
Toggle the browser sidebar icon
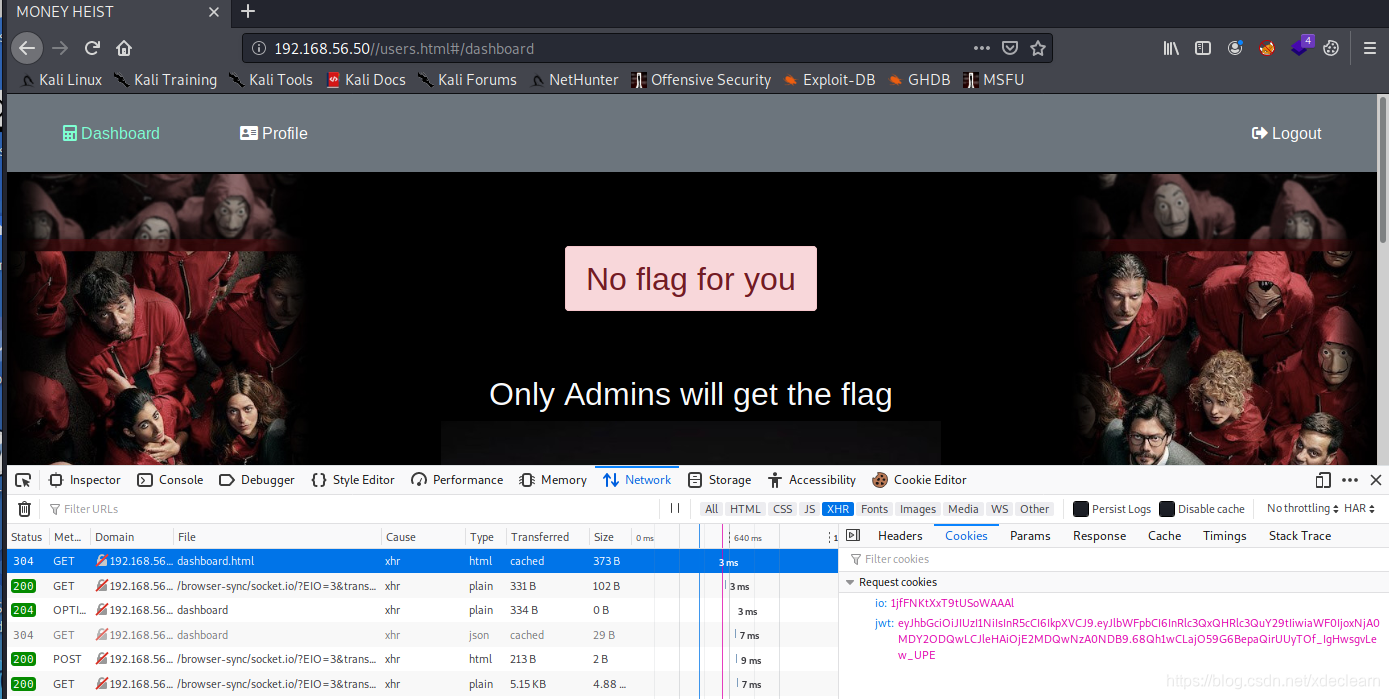(1203, 48)
